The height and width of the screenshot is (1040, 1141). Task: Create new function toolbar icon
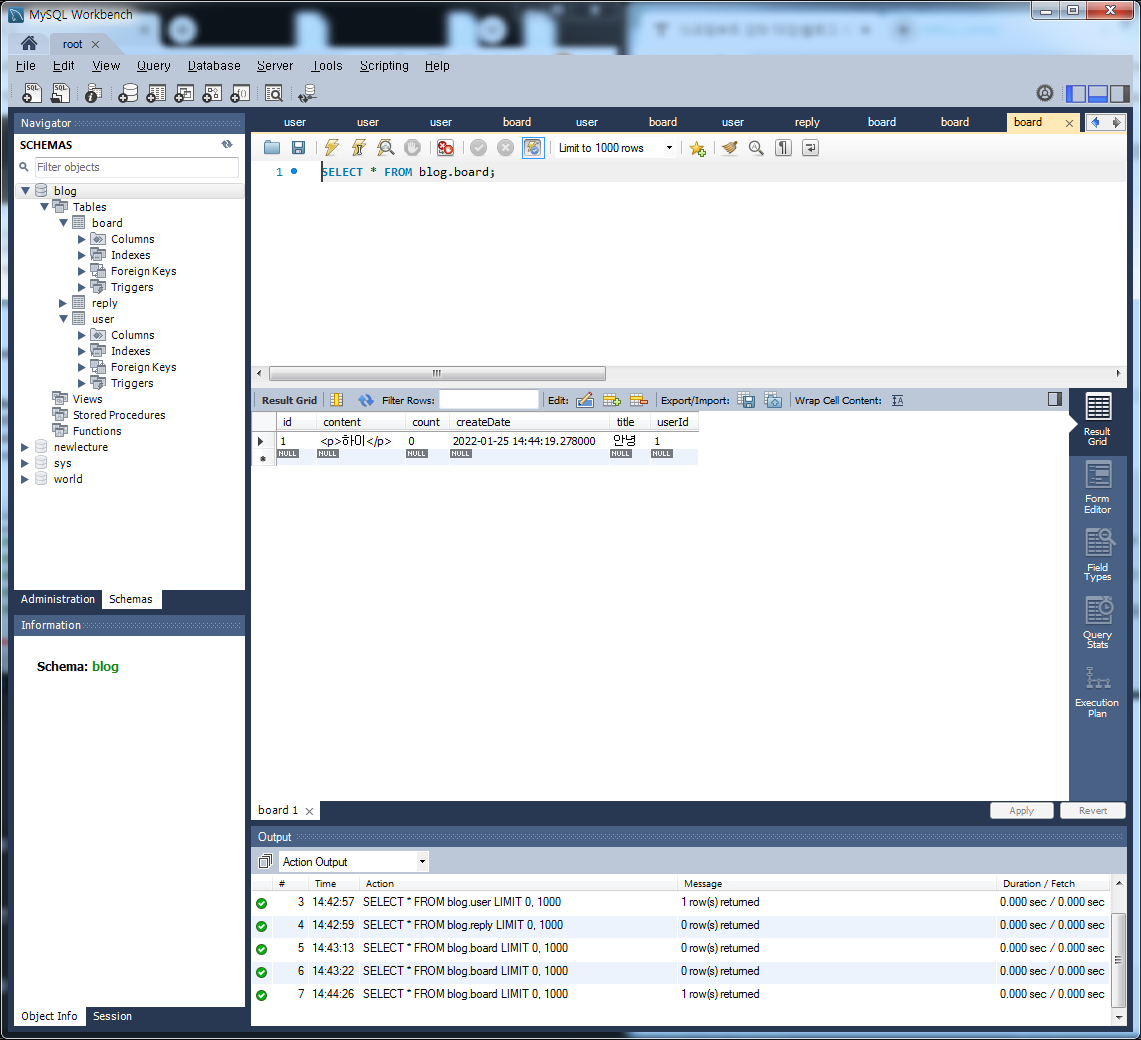click(240, 93)
